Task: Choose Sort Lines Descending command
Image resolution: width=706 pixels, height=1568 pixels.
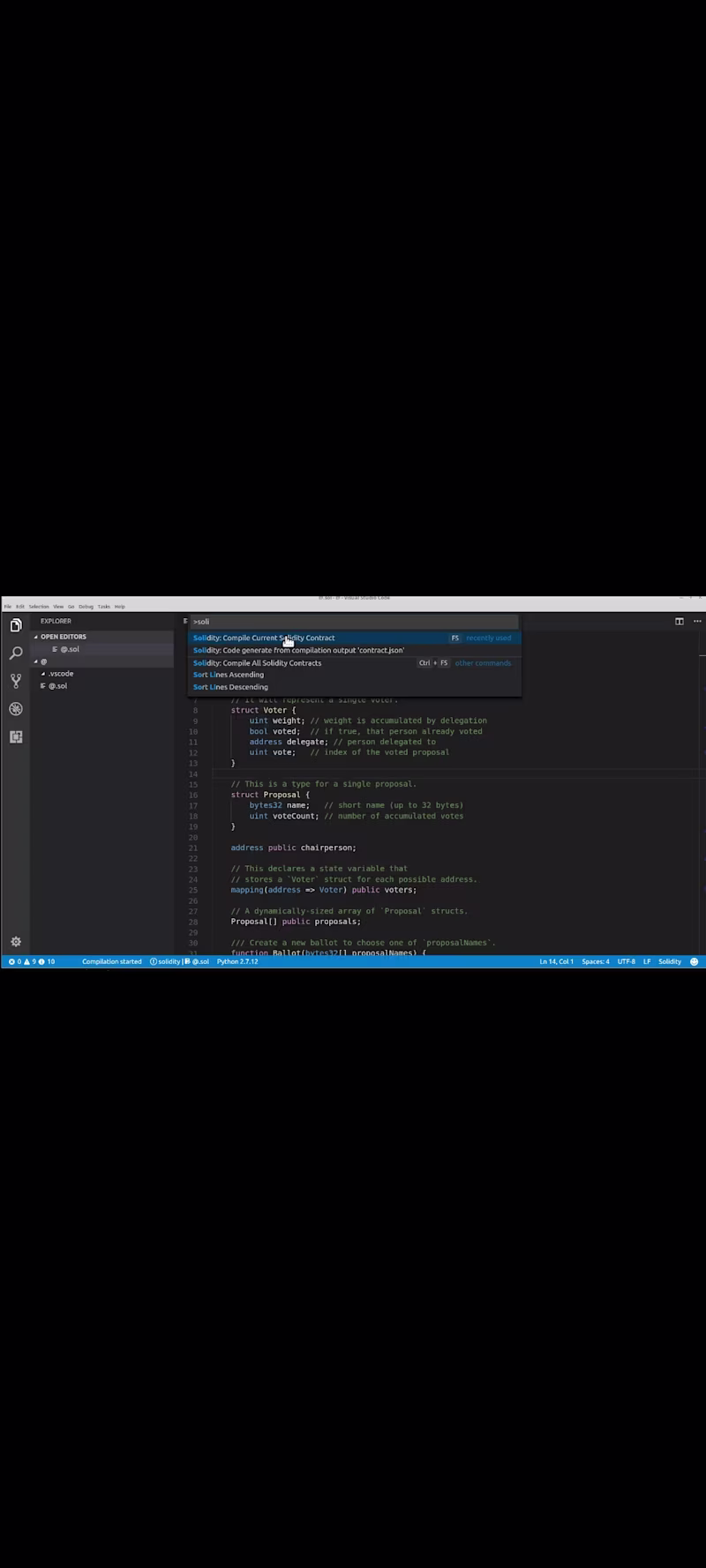Action: [355, 687]
